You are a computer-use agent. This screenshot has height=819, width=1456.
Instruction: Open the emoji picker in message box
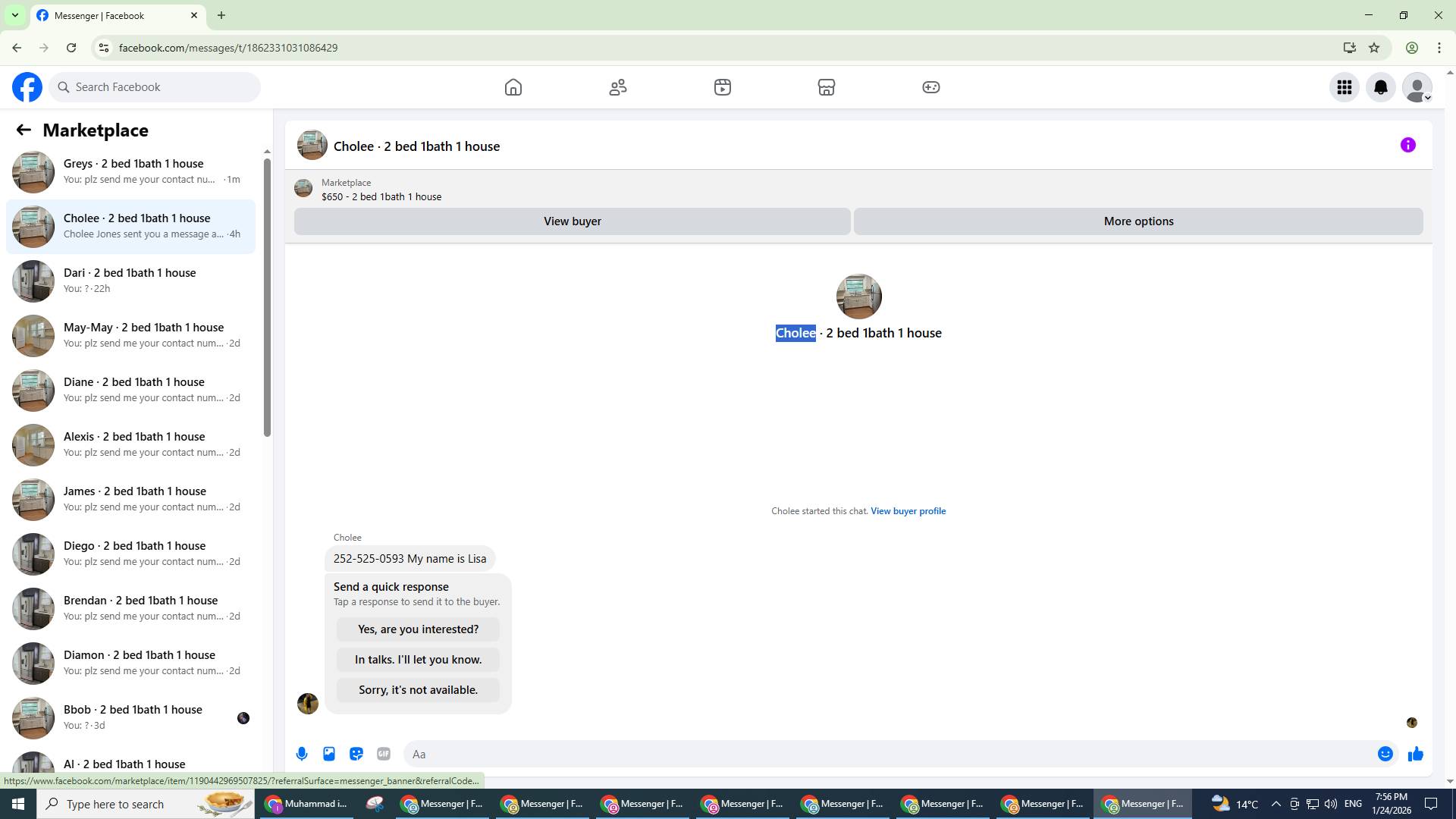pos(1385,754)
